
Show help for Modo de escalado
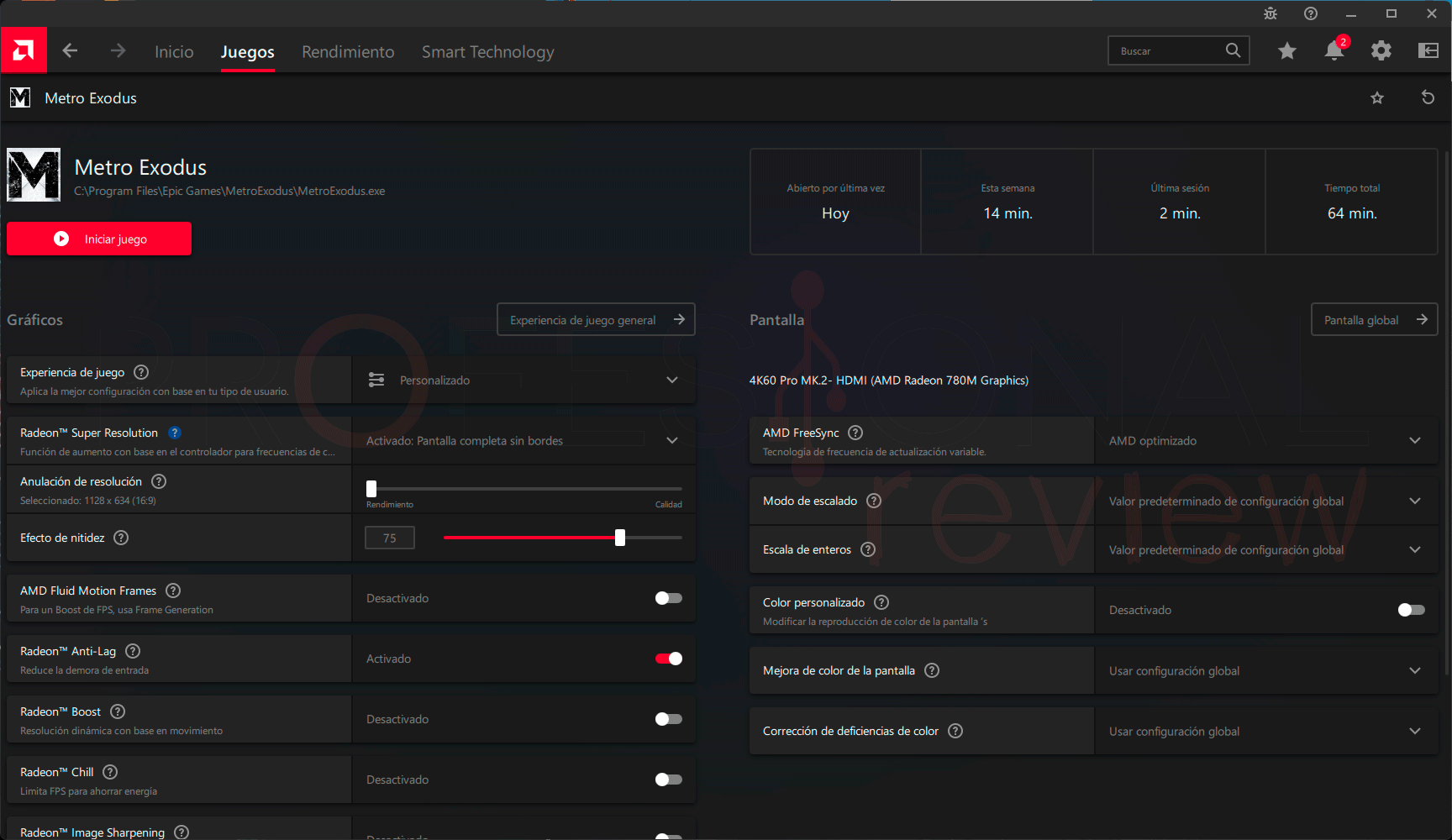point(874,501)
